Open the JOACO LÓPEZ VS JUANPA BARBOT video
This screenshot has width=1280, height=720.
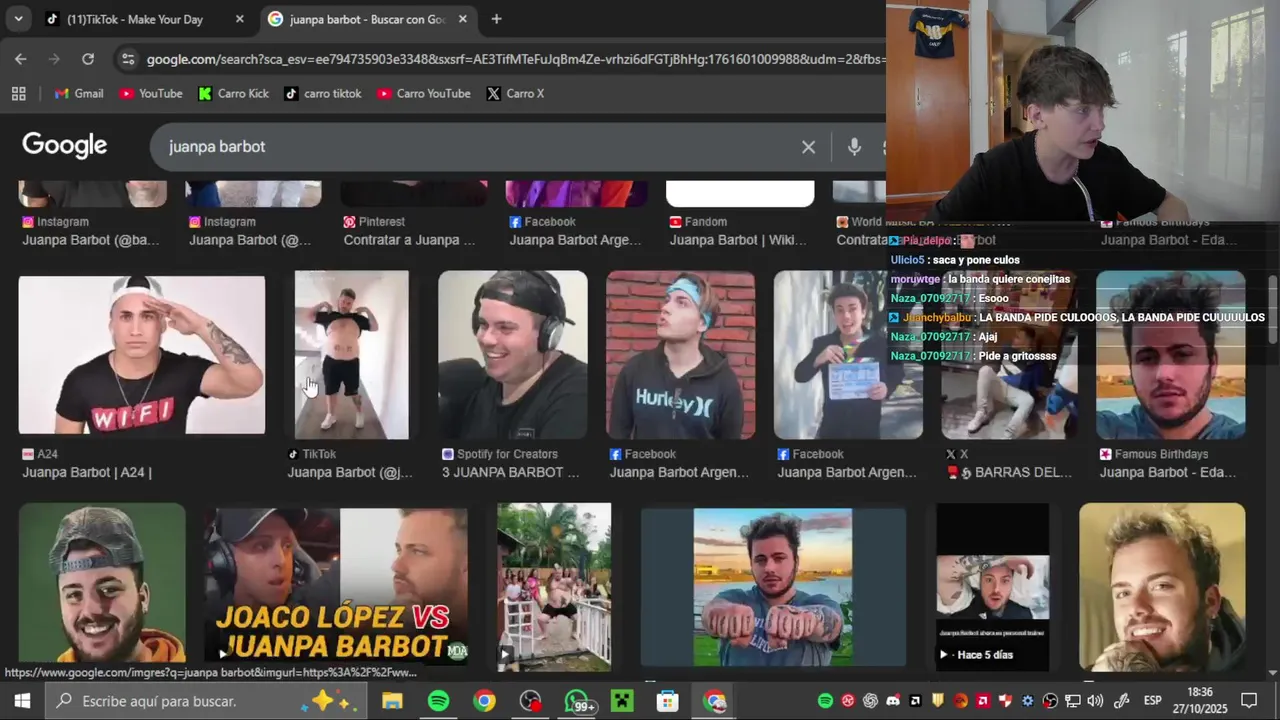coord(336,586)
